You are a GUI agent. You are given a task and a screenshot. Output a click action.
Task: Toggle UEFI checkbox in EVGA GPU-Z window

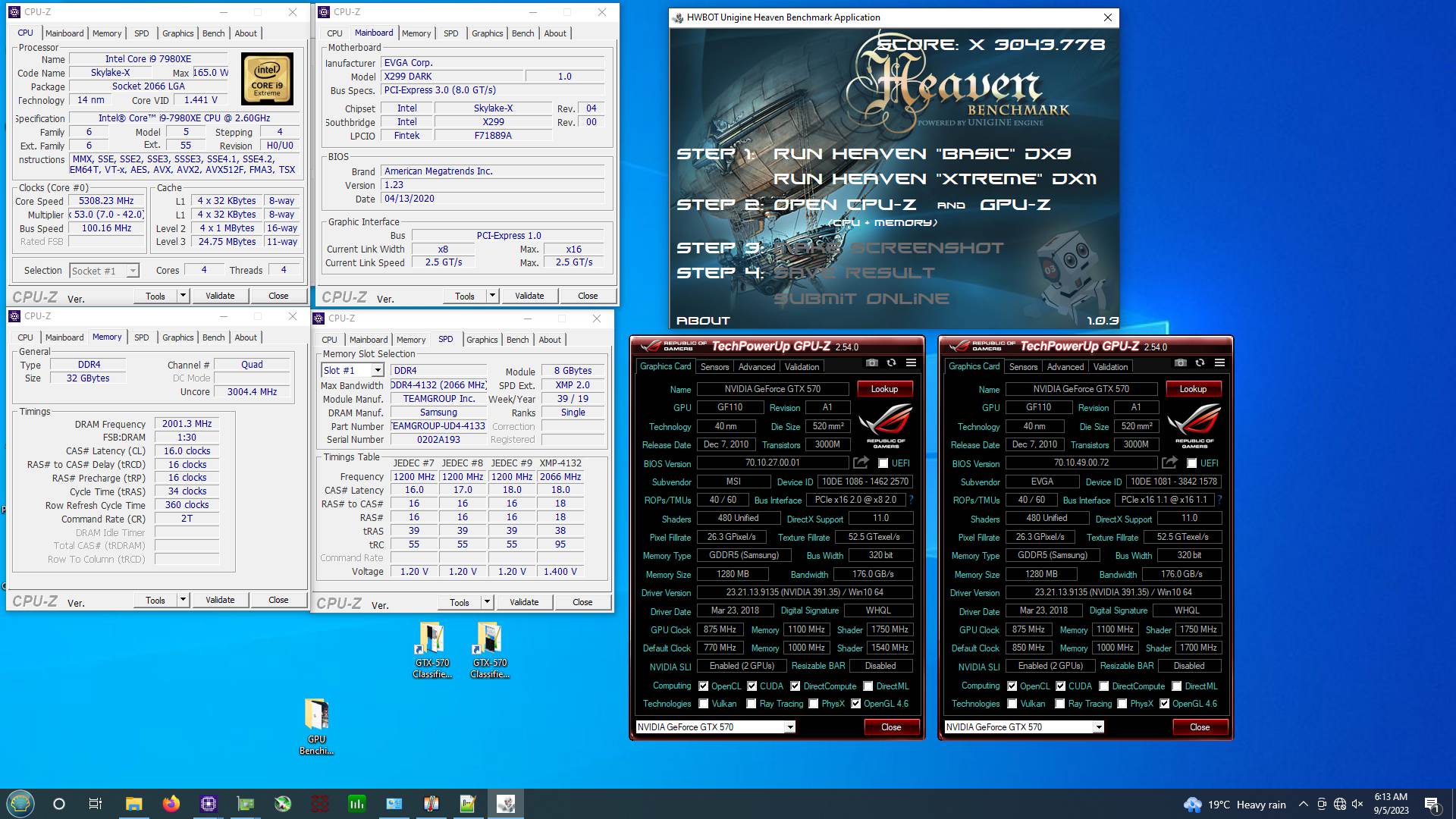tap(1191, 463)
